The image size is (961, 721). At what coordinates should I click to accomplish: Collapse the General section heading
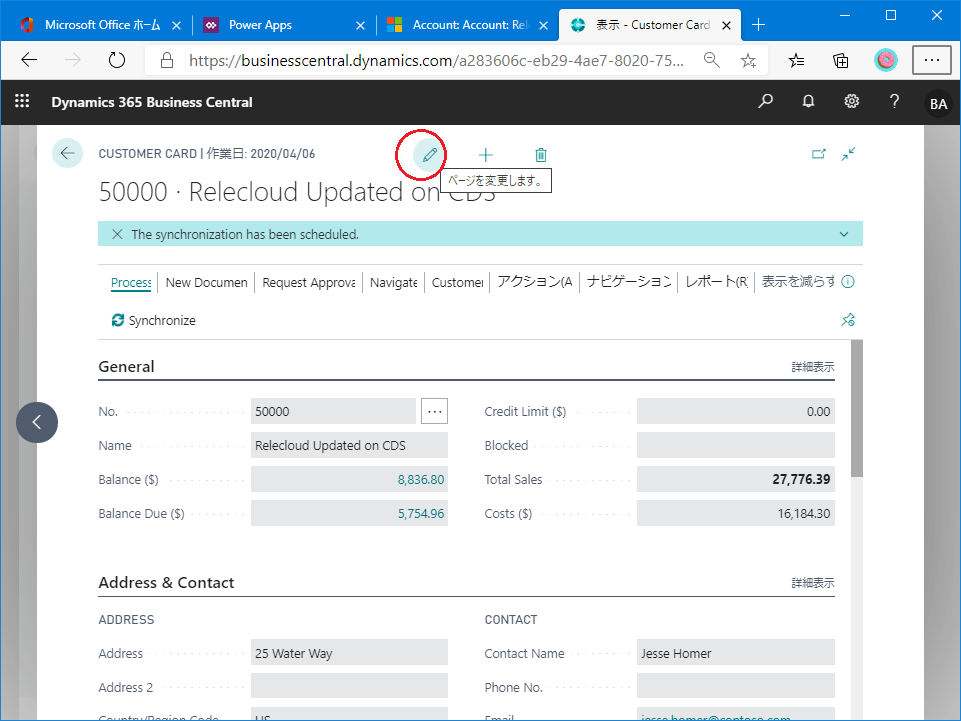126,367
